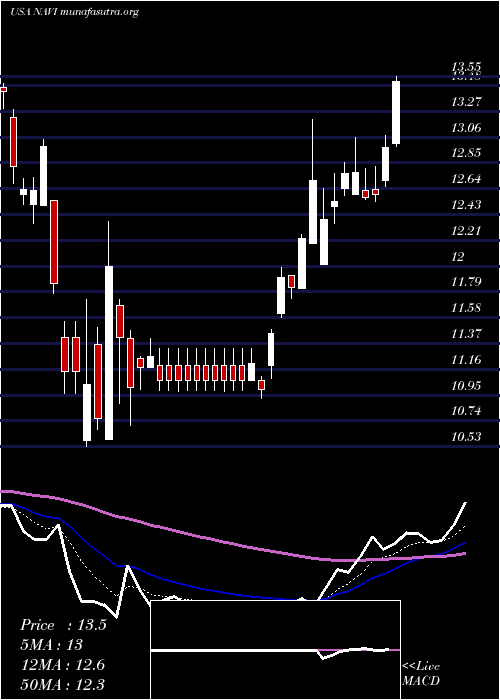Click the 10.53 price axis label
Viewport: 500px width, 700px height.
coord(466,437)
